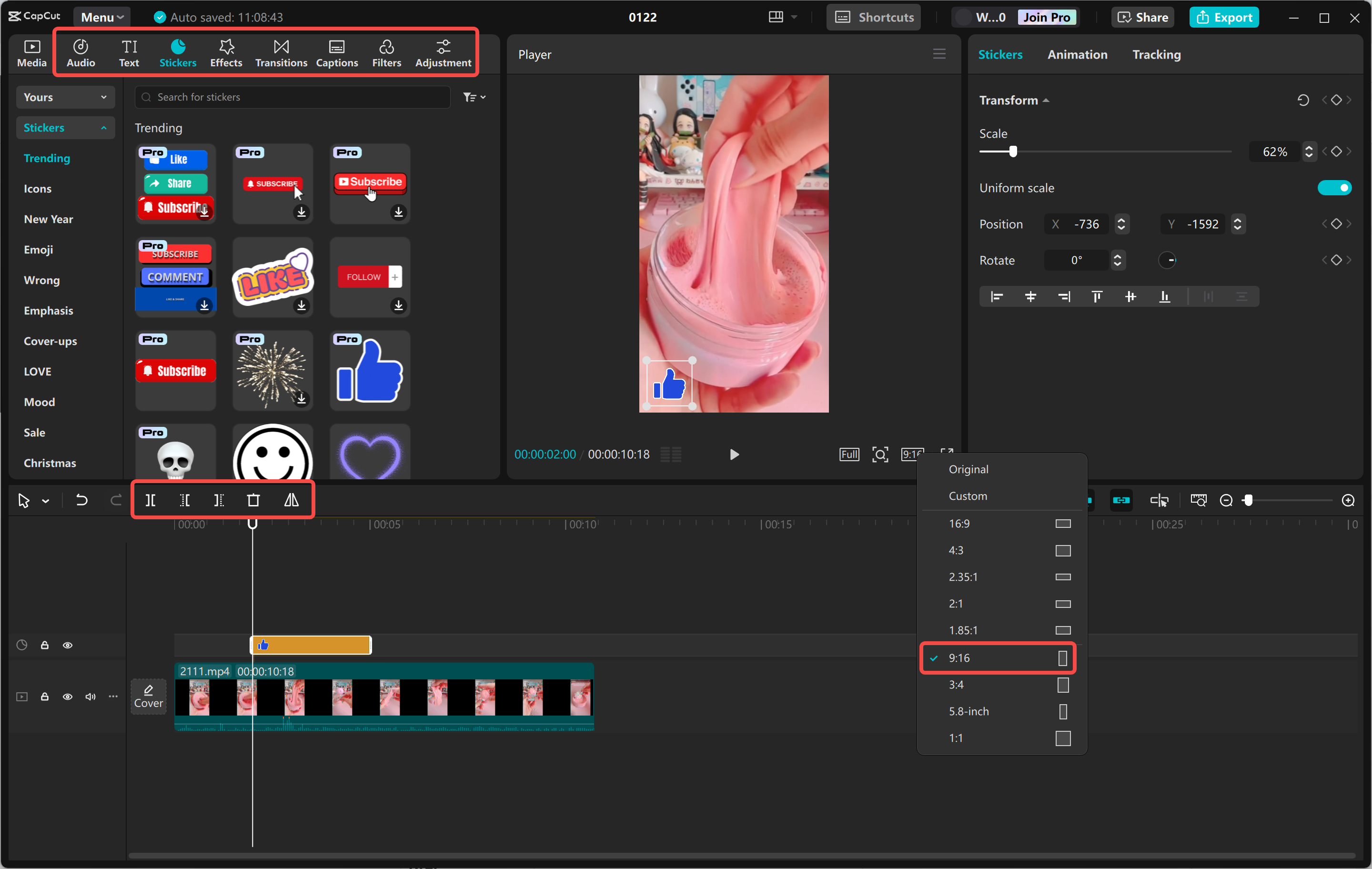1372x869 pixels.
Task: Switch to the Tracking tab
Action: click(x=1156, y=54)
